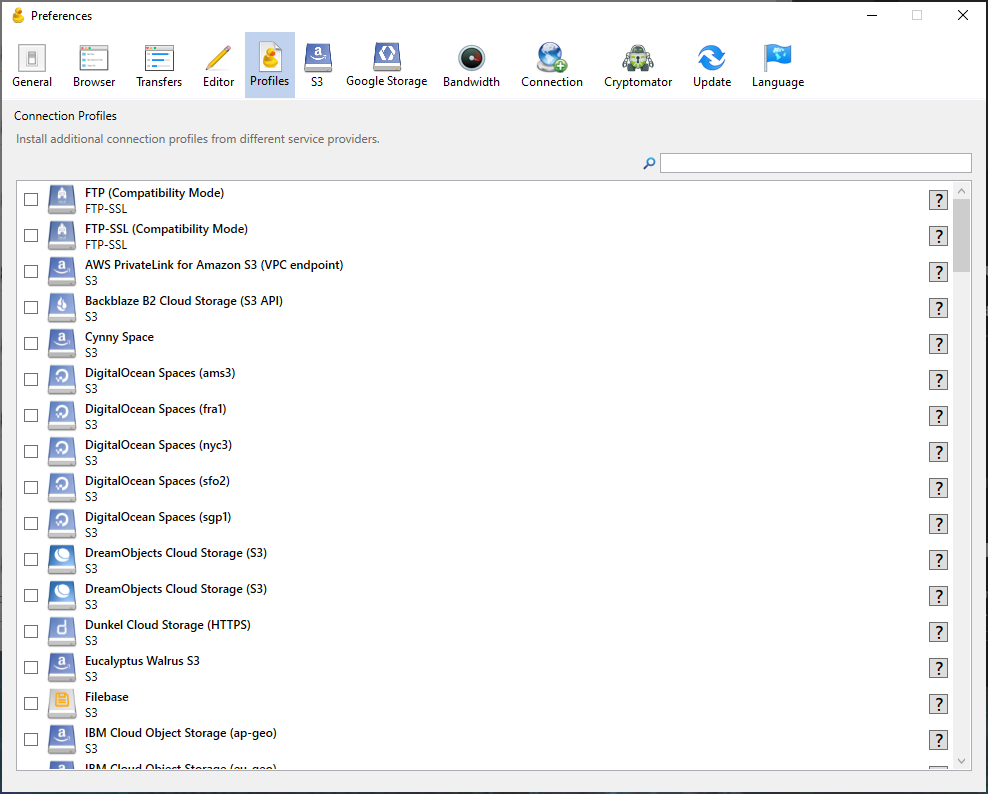Switch to the Transfers preferences

[159, 66]
